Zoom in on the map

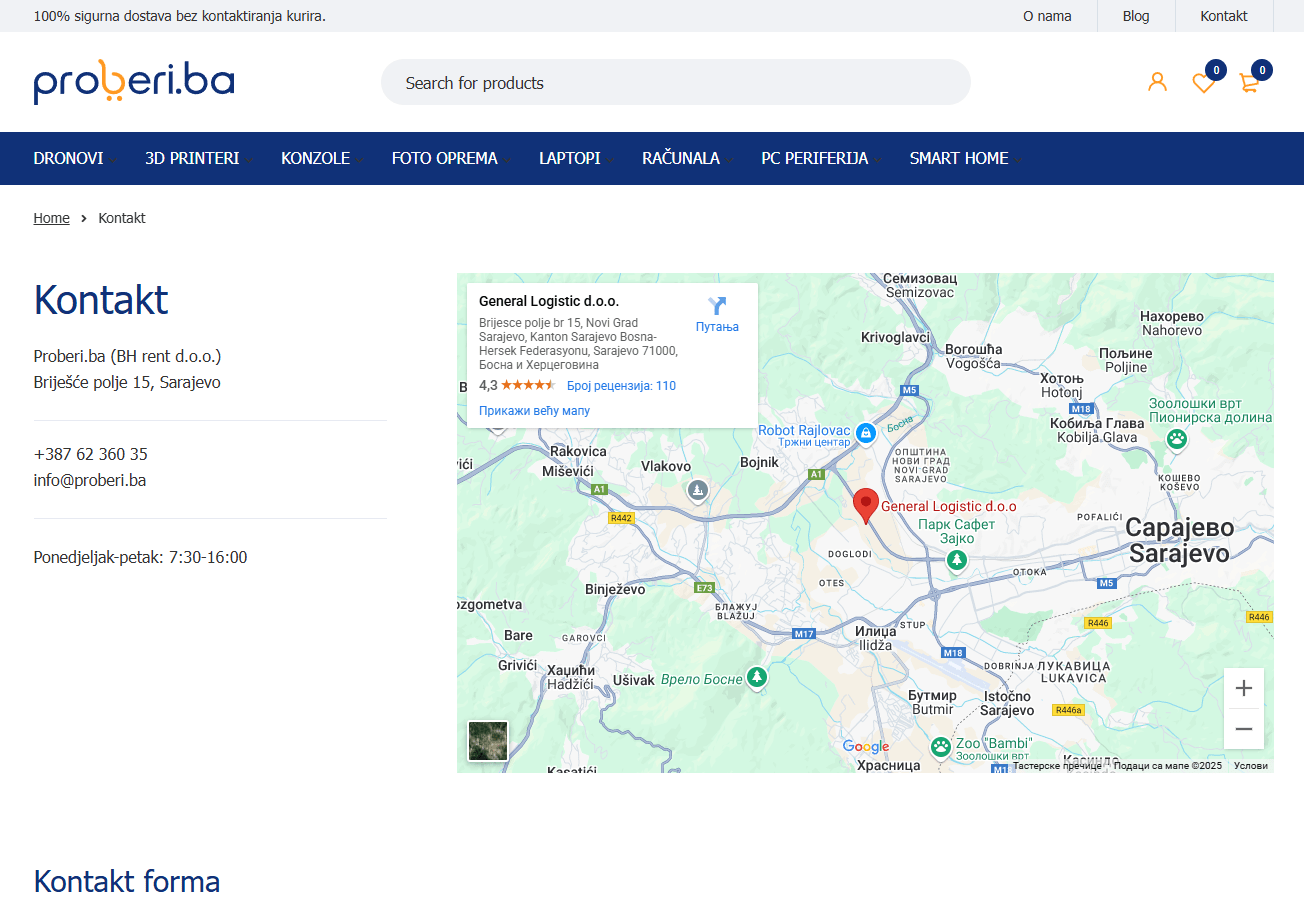[x=1244, y=688]
